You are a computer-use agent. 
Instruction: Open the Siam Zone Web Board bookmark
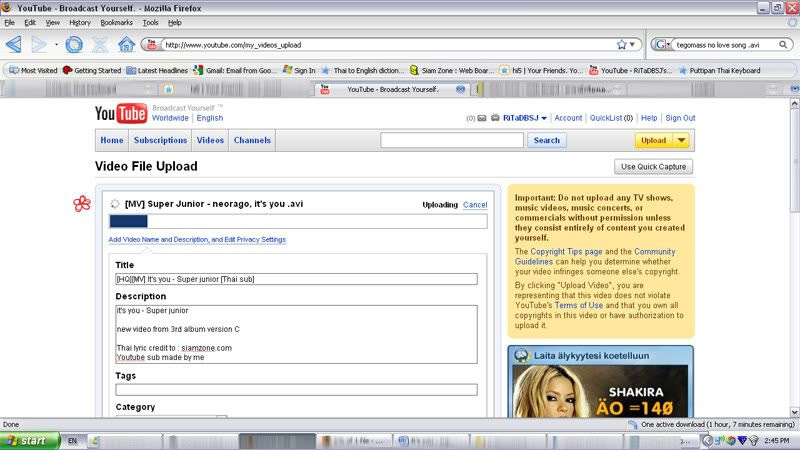(x=452, y=70)
